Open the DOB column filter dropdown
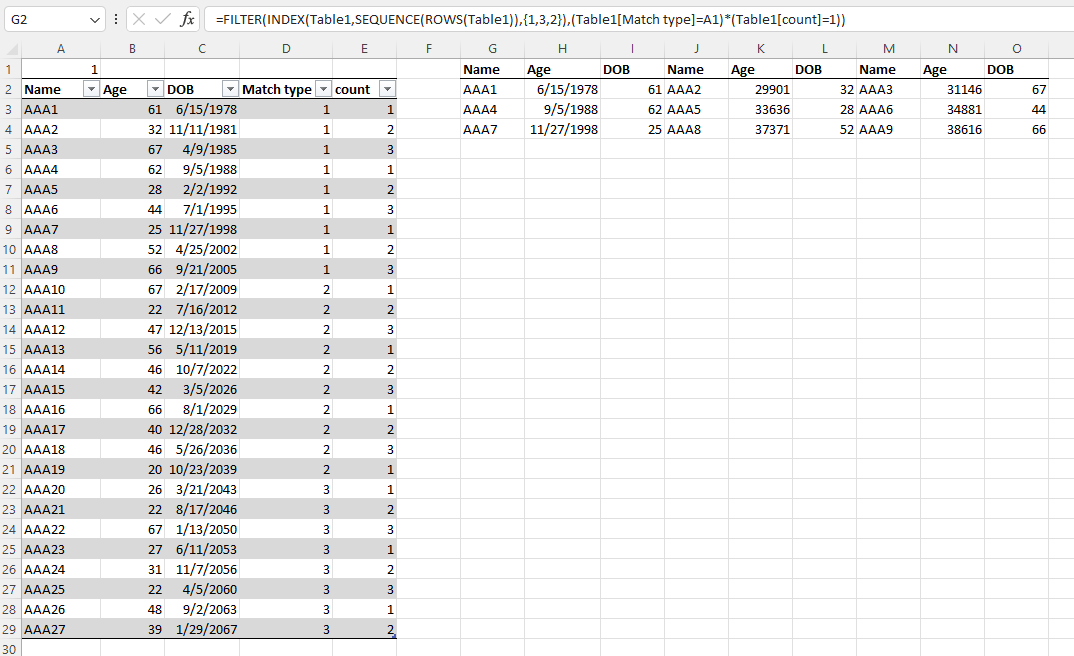Screen dimensions: 1074x656 click(230, 89)
